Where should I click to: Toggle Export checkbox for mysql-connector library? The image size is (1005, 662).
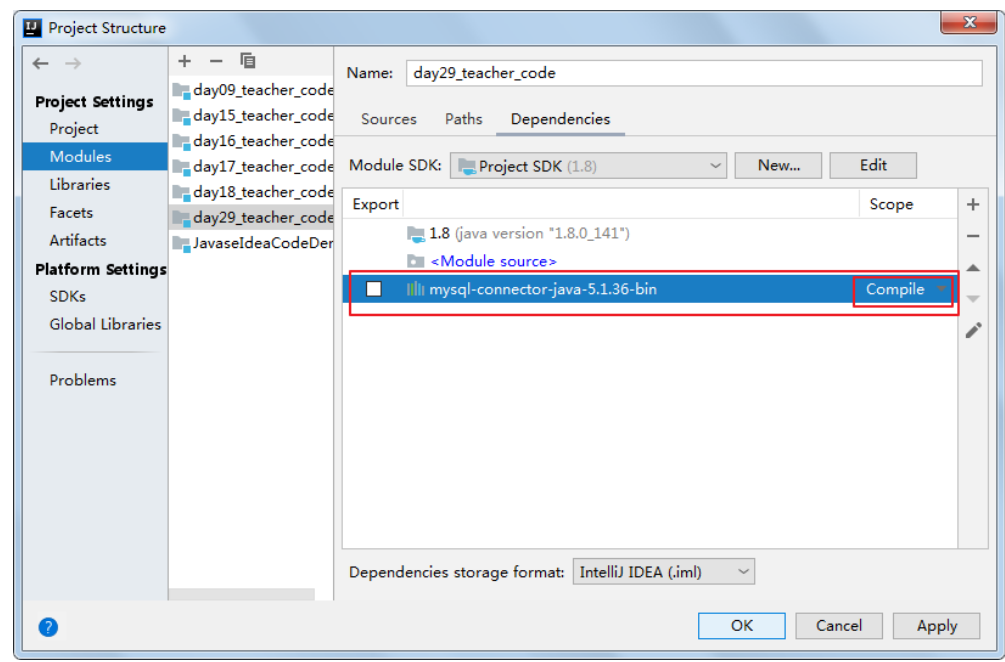point(374,289)
